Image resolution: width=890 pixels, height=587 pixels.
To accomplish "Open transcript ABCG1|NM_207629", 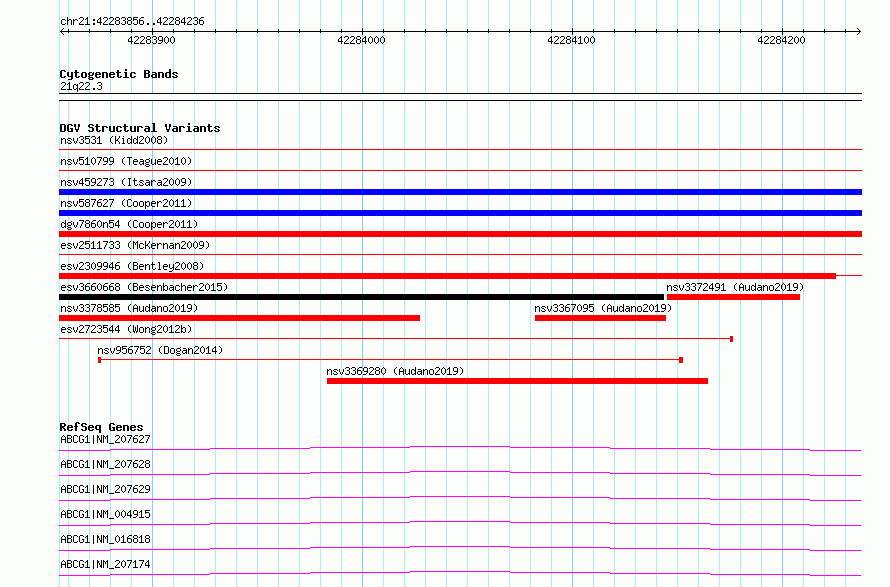I will point(105,489).
